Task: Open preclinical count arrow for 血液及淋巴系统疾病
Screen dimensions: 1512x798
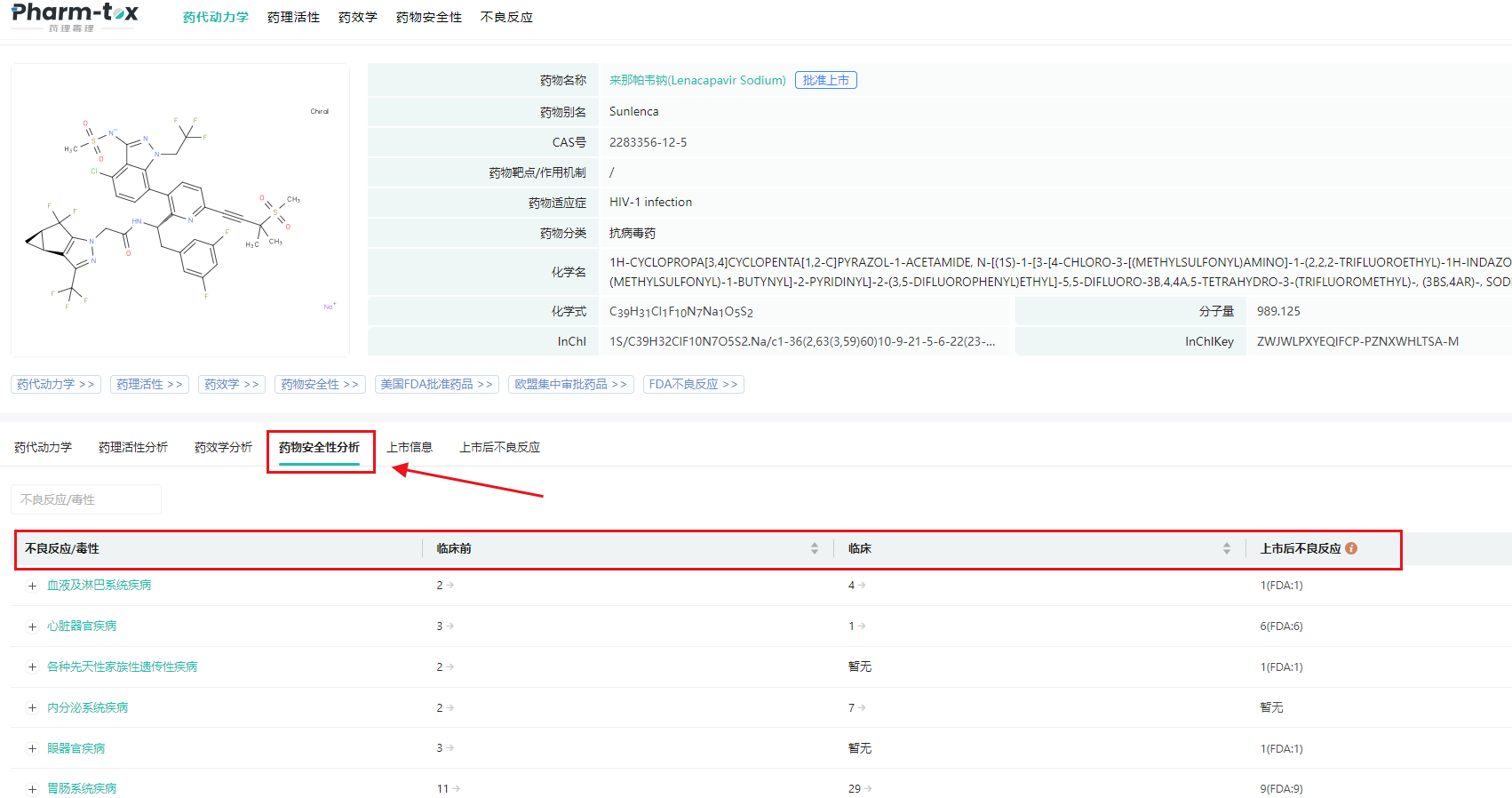Action: pos(450,586)
